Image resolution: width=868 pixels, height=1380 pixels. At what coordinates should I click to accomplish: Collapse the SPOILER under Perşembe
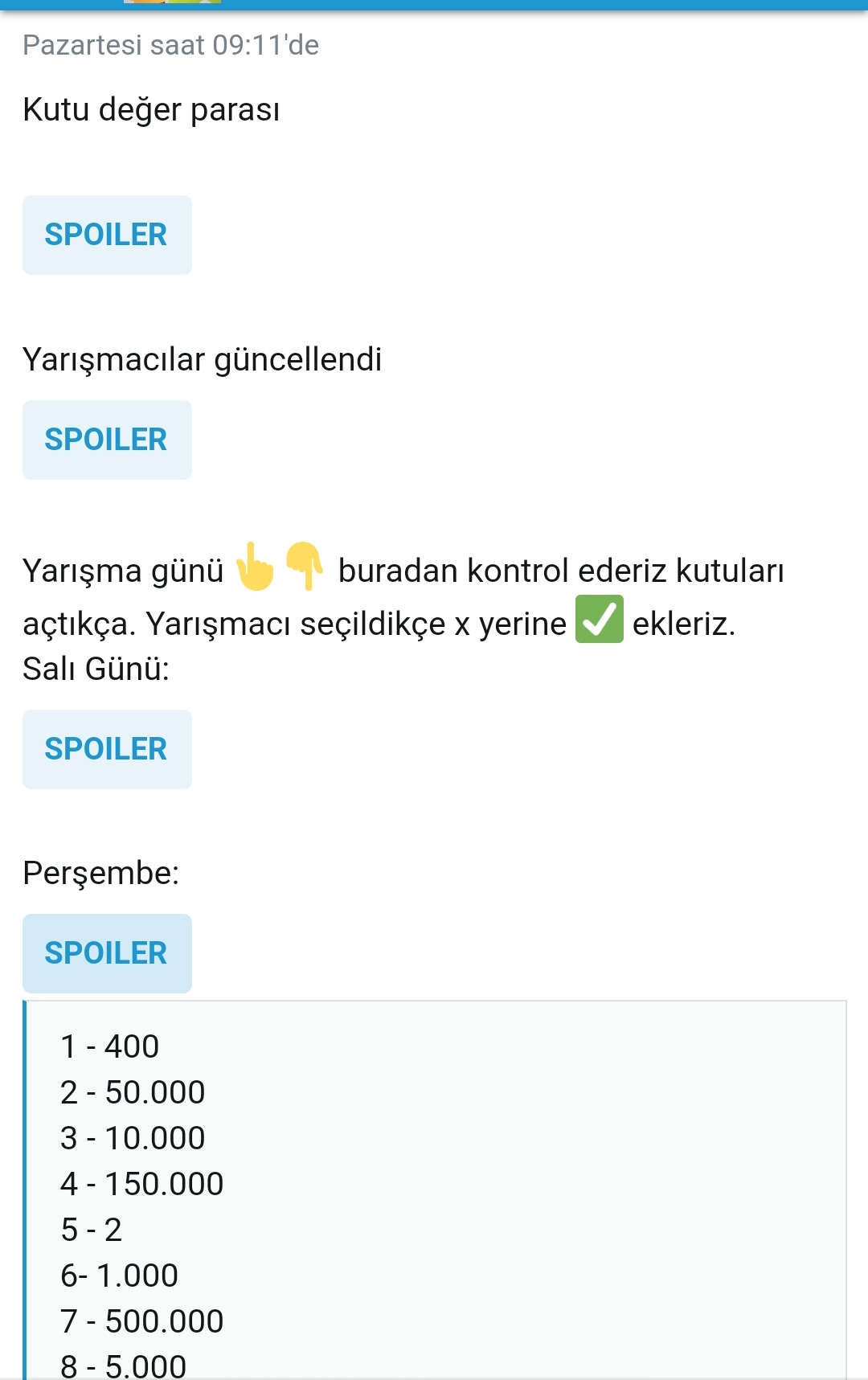pyautogui.click(x=107, y=953)
